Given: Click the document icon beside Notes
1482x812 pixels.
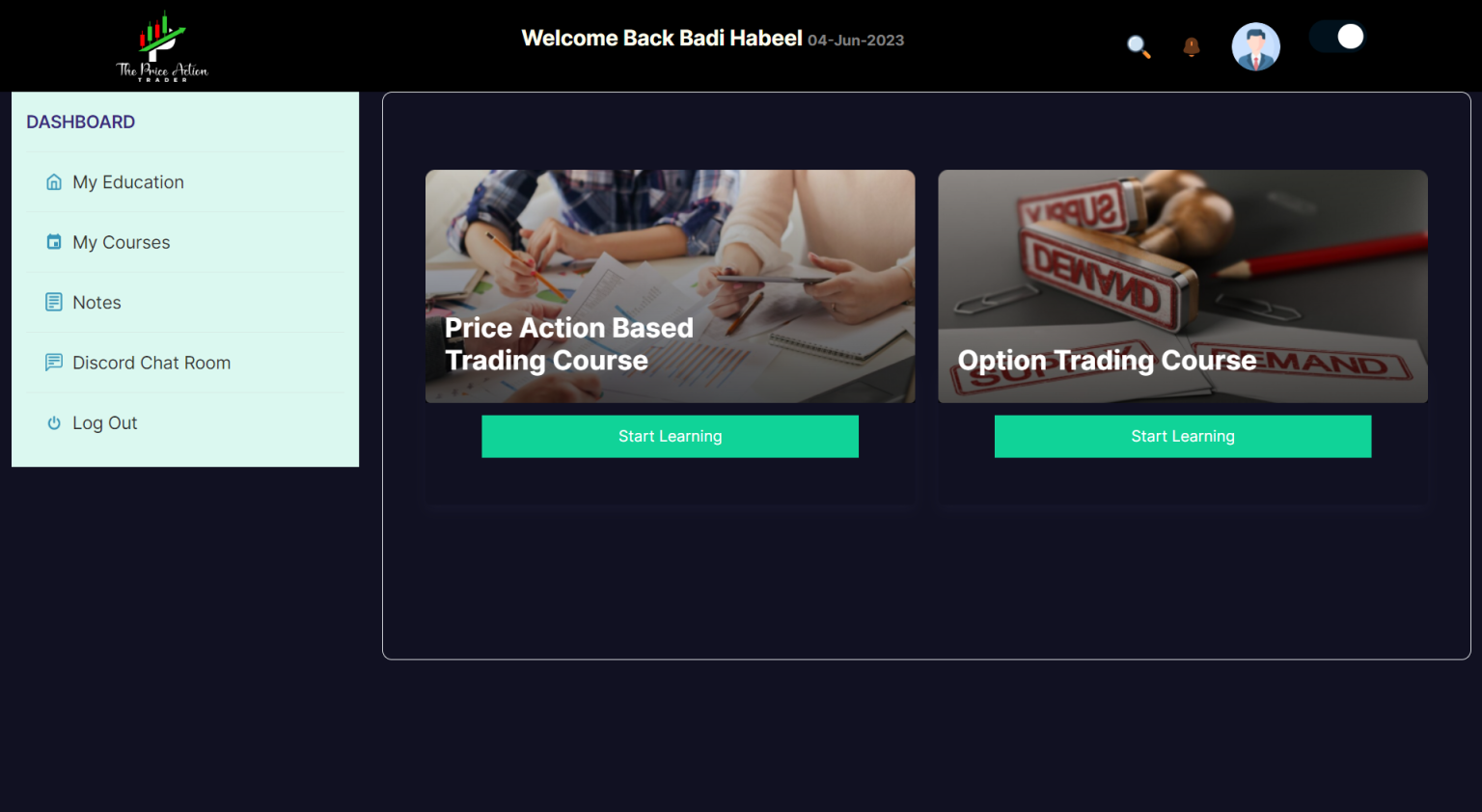Looking at the screenshot, I should (x=54, y=302).
